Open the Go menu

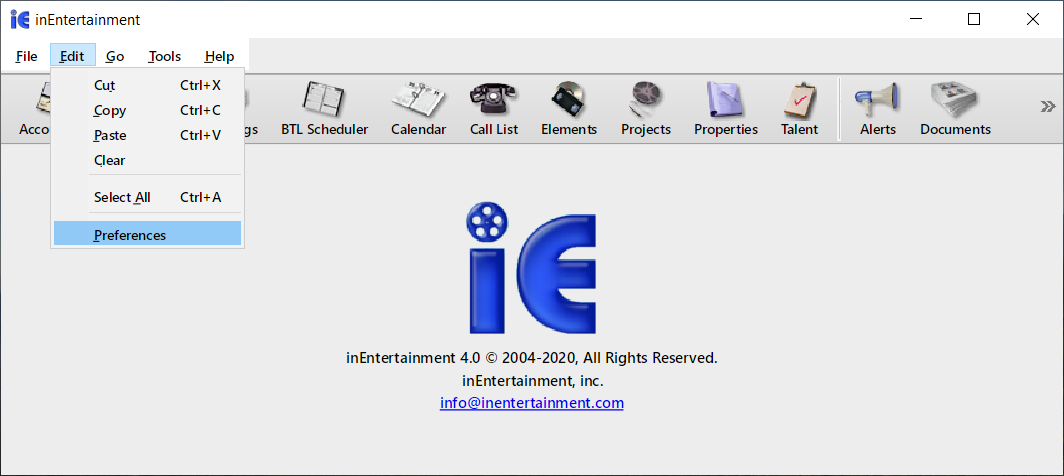click(x=115, y=56)
